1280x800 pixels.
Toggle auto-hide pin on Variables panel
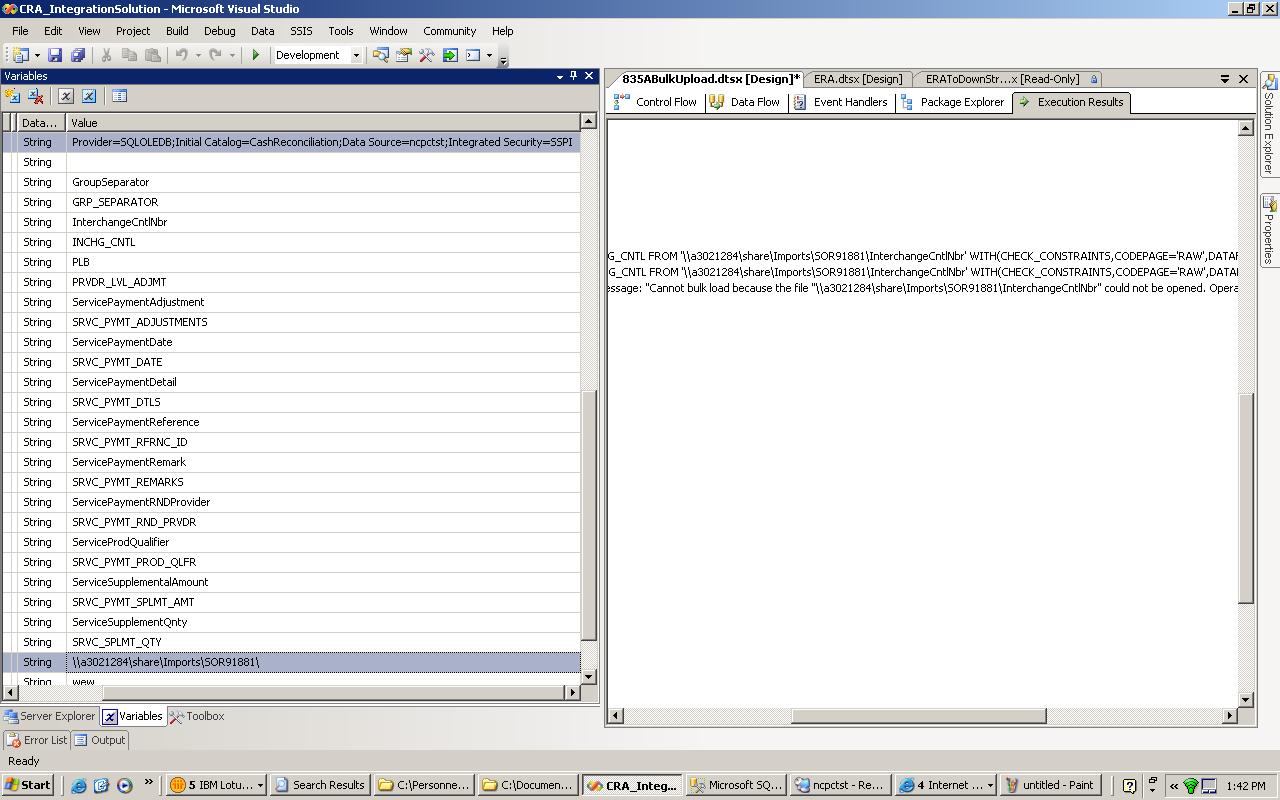573,76
